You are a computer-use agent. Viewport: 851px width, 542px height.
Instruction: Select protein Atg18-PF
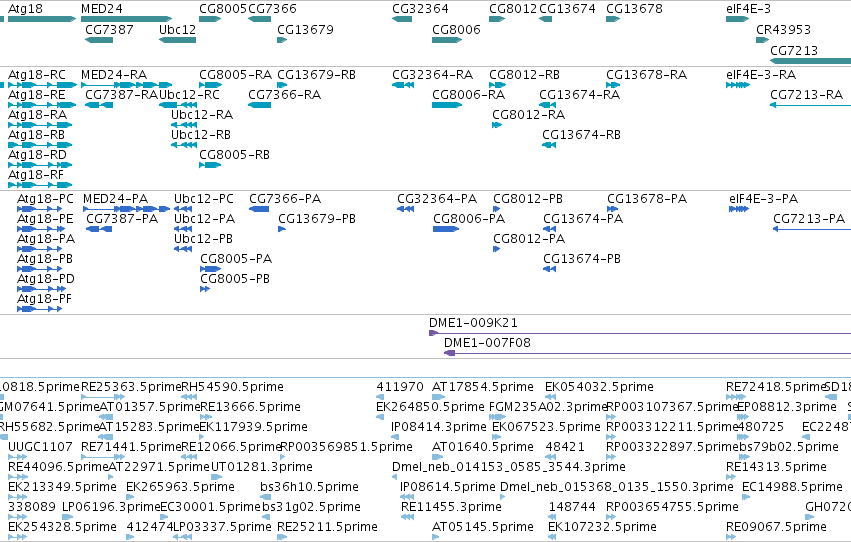pos(40,309)
